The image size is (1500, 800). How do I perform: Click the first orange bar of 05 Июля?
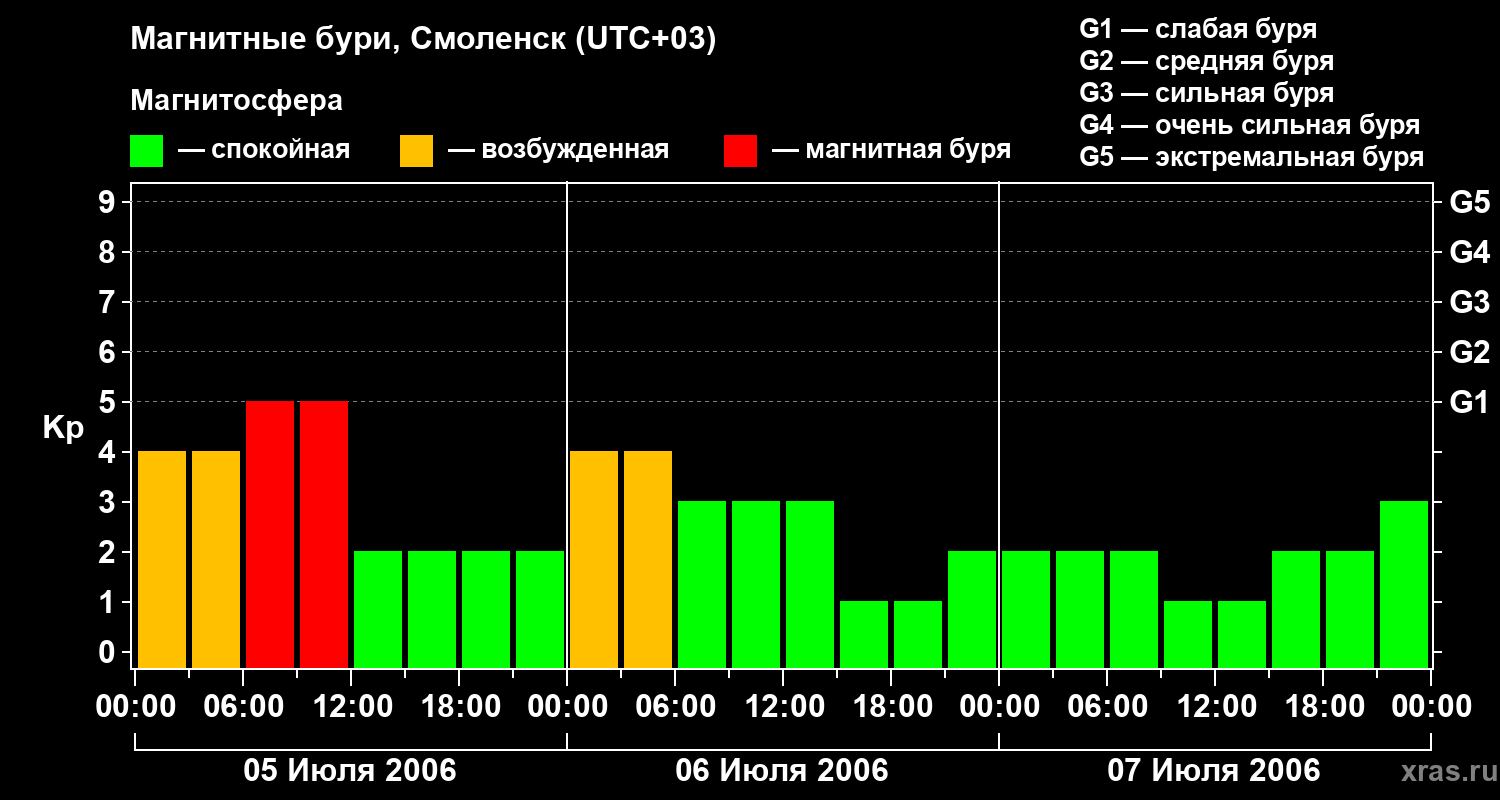click(162, 559)
